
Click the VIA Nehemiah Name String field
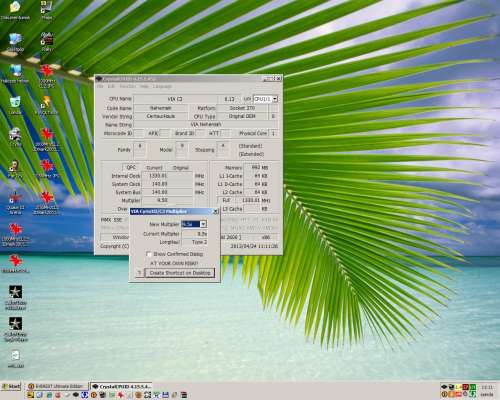206,124
